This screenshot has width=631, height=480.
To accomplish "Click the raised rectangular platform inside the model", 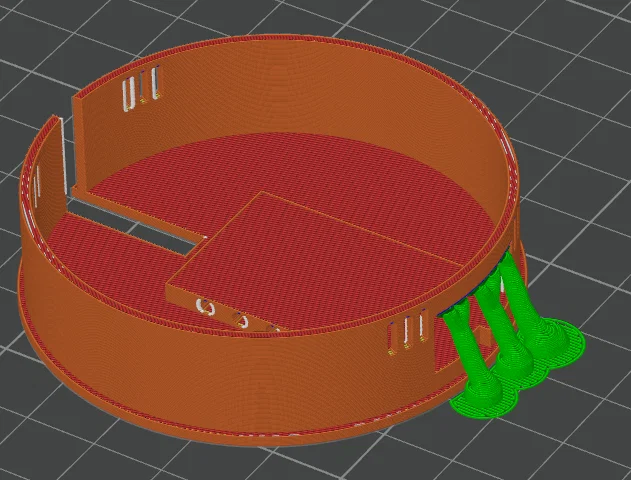I will 314,260.
